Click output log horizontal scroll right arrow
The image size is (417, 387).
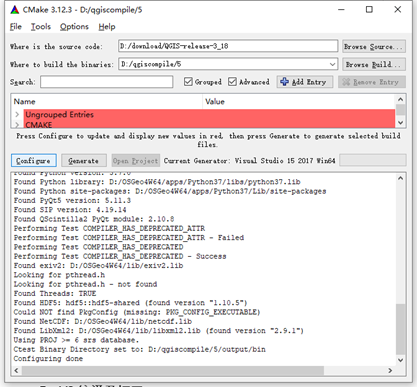click(390, 371)
